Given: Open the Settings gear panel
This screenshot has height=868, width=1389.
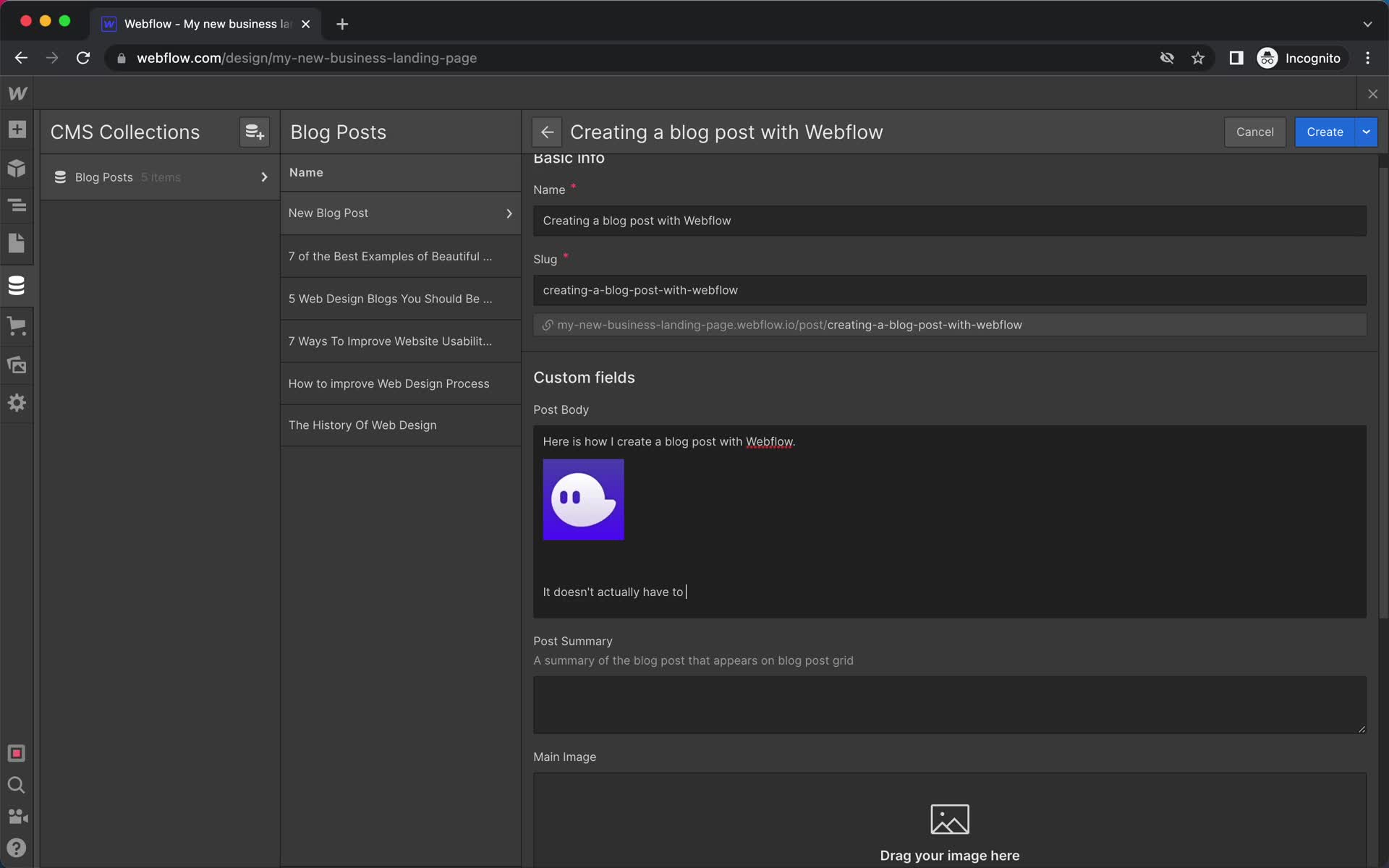Looking at the screenshot, I should pos(17,403).
